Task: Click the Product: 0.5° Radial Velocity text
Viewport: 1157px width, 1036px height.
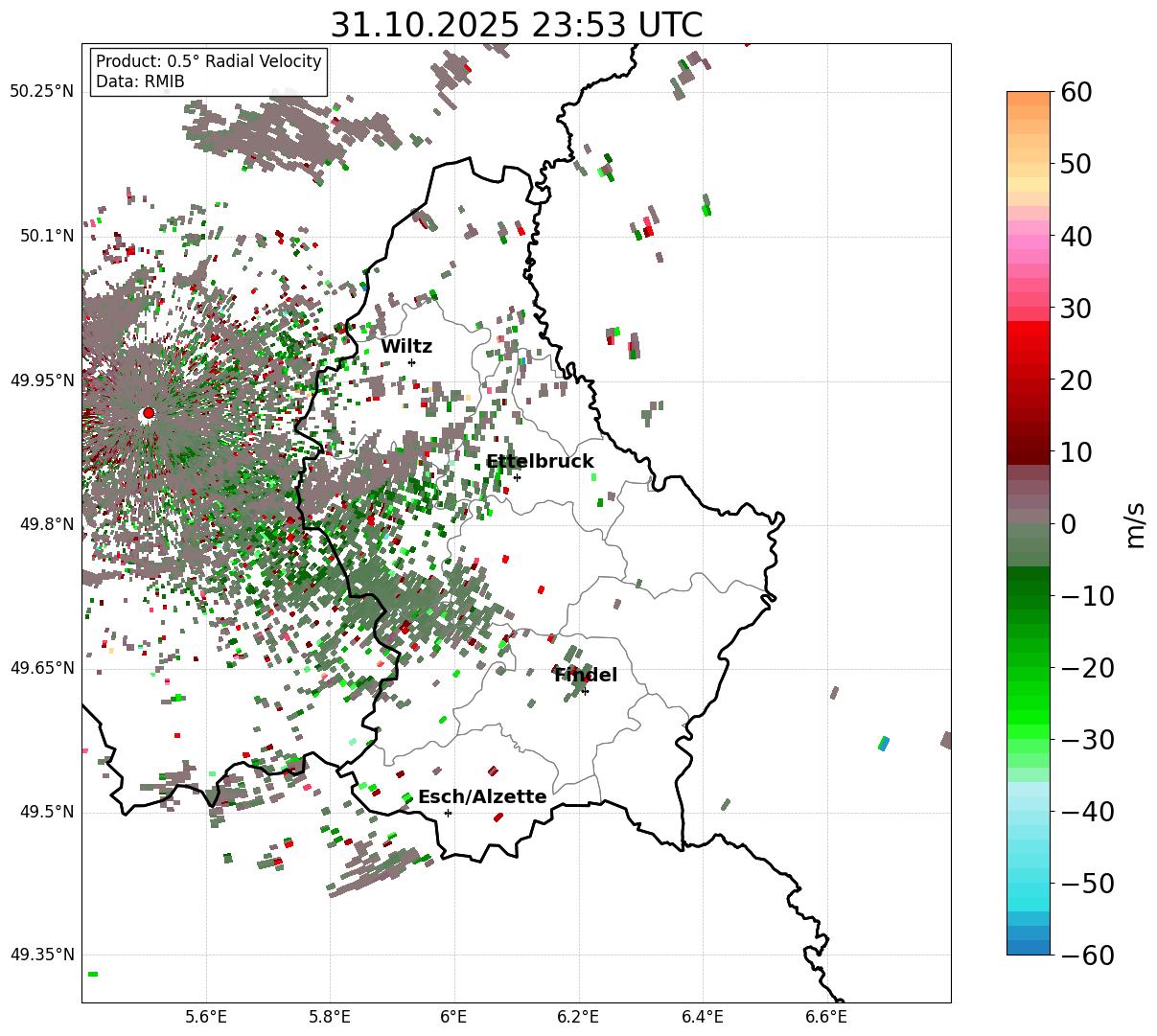Action: [209, 61]
